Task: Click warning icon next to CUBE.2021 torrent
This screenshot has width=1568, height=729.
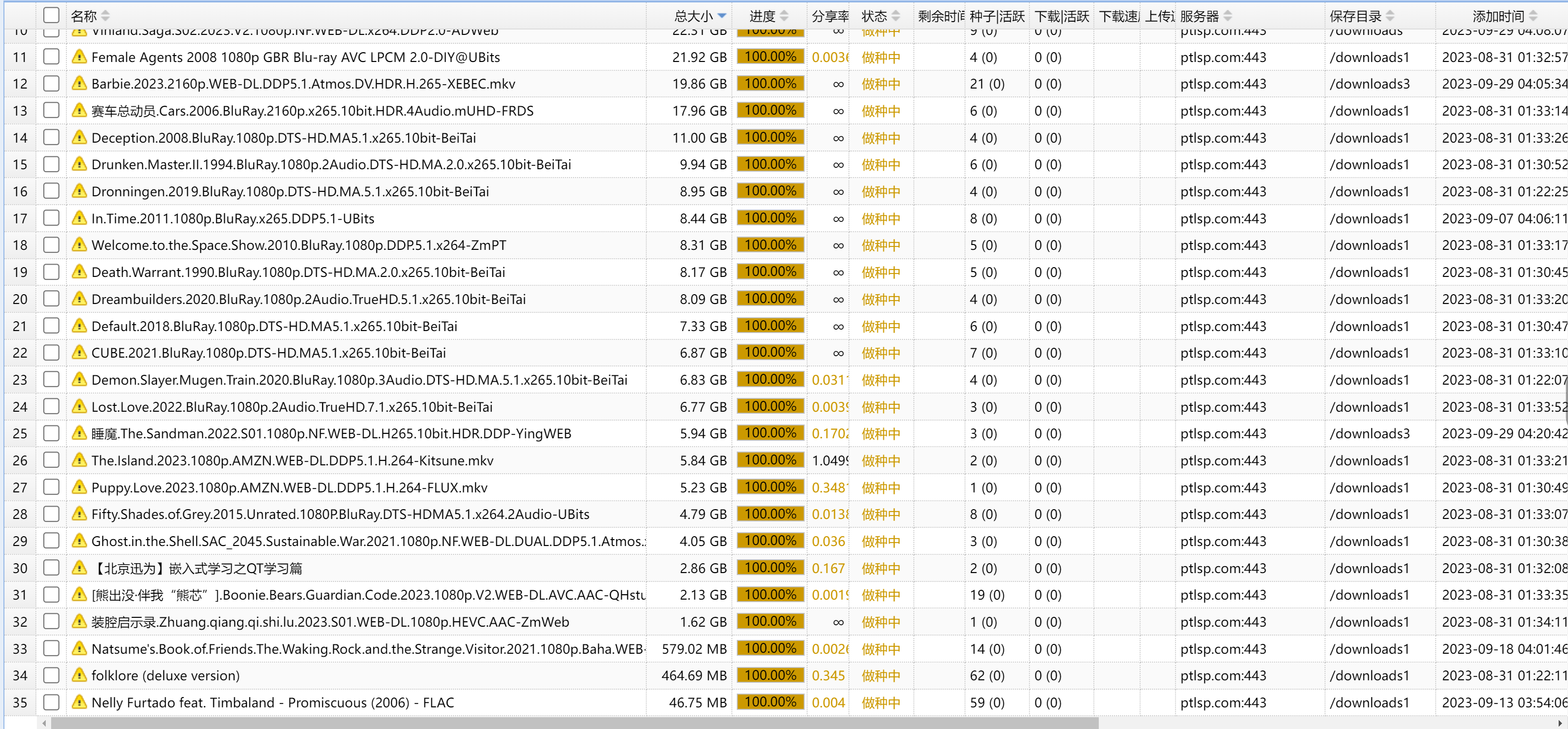Action: (x=79, y=353)
